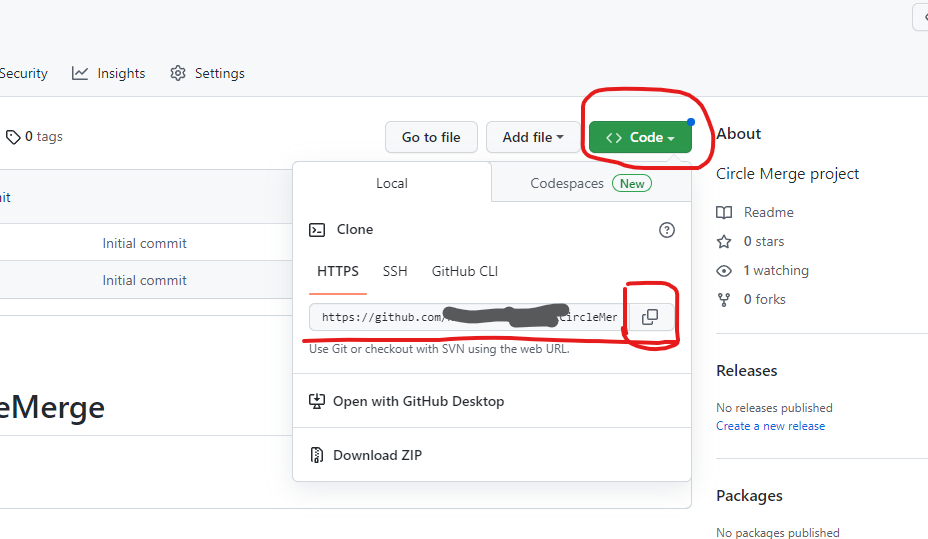Click Create a new release link
The image size is (928, 539).
[770, 426]
